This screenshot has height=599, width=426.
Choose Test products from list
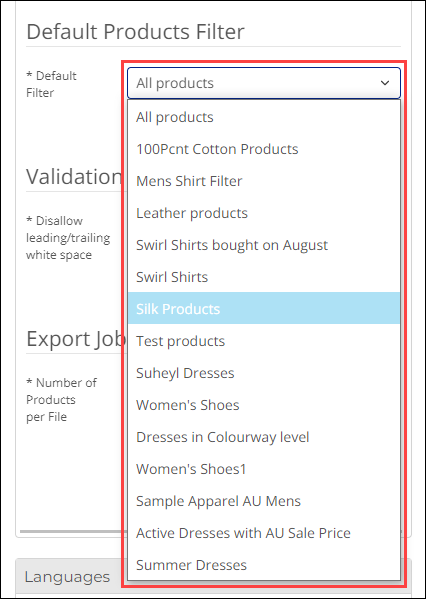264,341
